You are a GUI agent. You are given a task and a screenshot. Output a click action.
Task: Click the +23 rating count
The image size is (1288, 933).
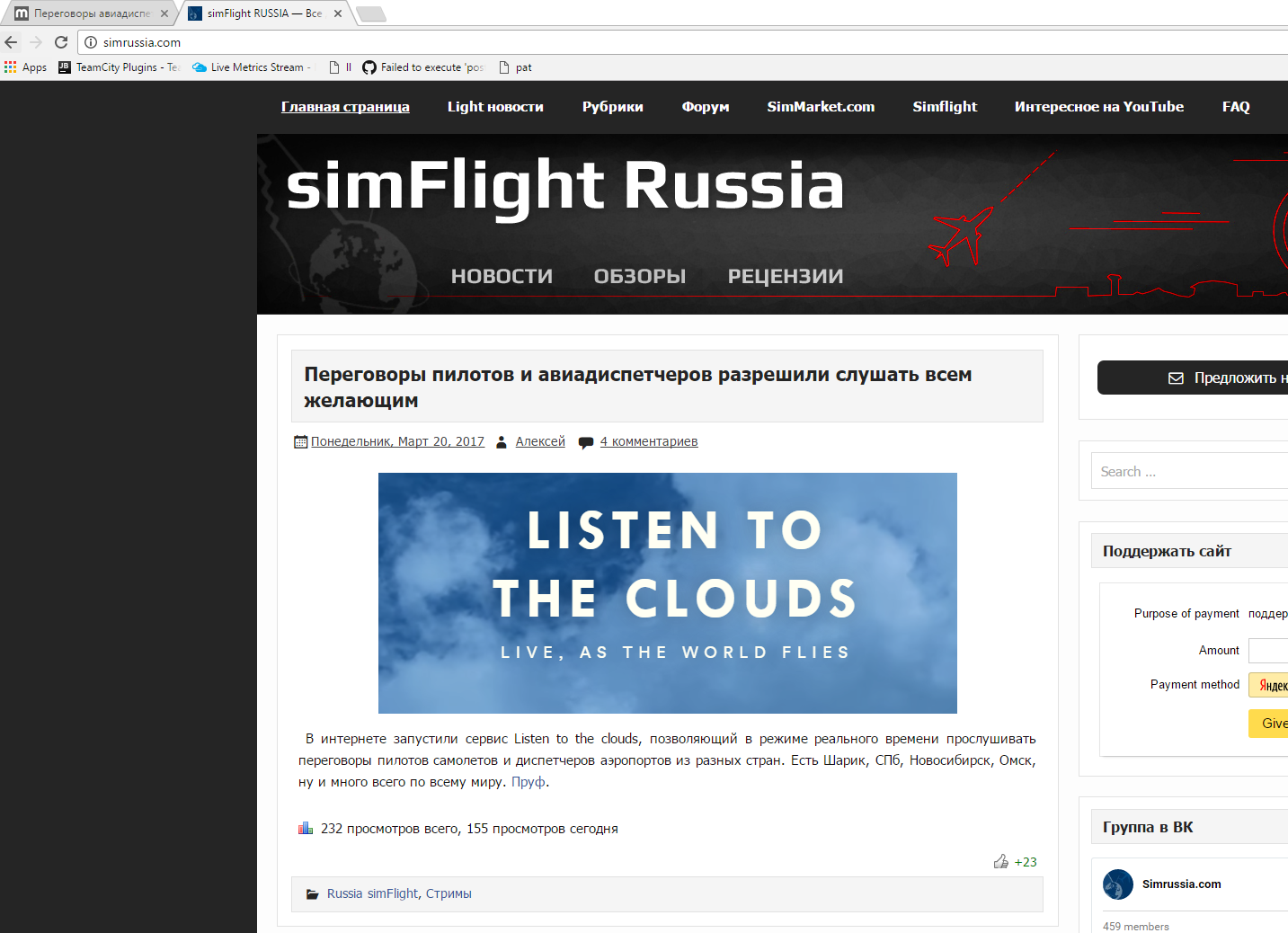[1026, 862]
